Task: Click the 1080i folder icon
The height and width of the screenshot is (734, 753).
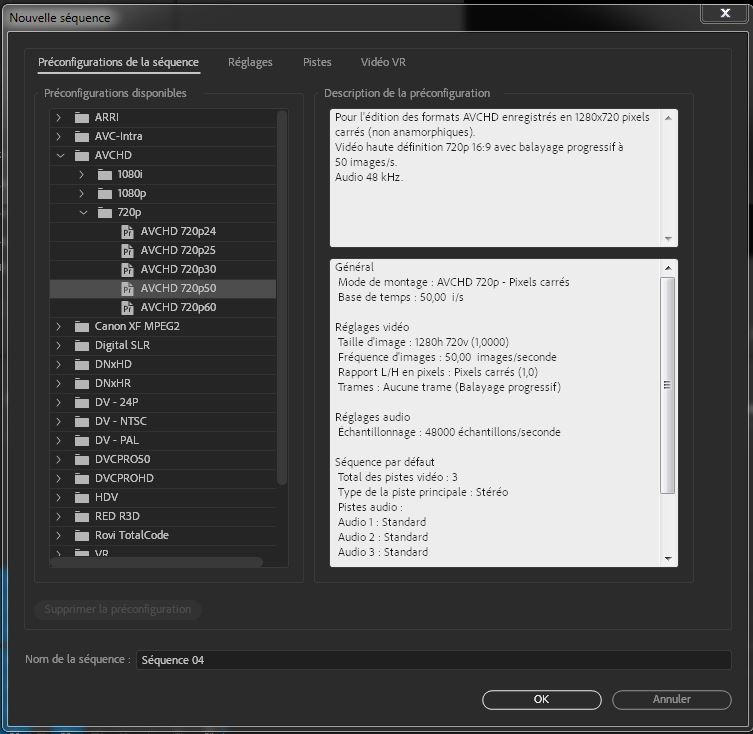Action: 105,174
